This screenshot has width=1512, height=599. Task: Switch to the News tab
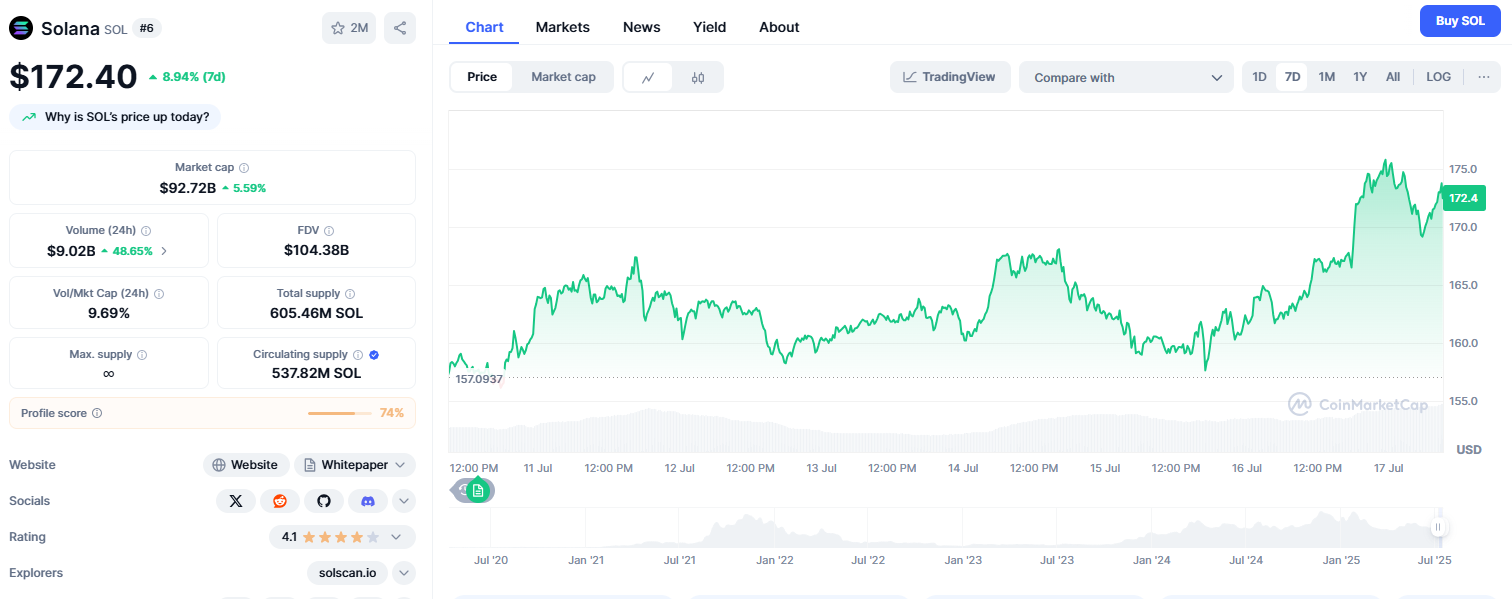tap(642, 27)
